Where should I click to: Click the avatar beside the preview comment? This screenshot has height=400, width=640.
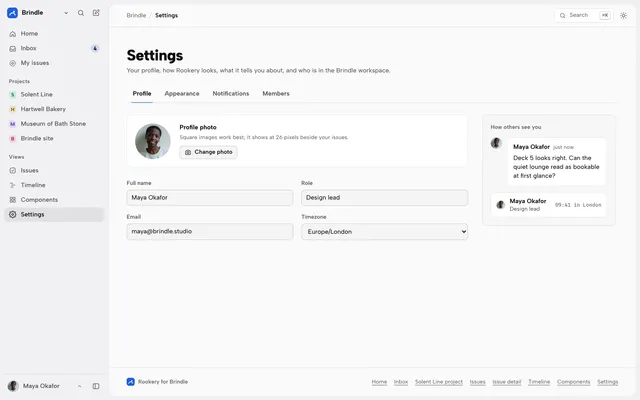point(496,143)
